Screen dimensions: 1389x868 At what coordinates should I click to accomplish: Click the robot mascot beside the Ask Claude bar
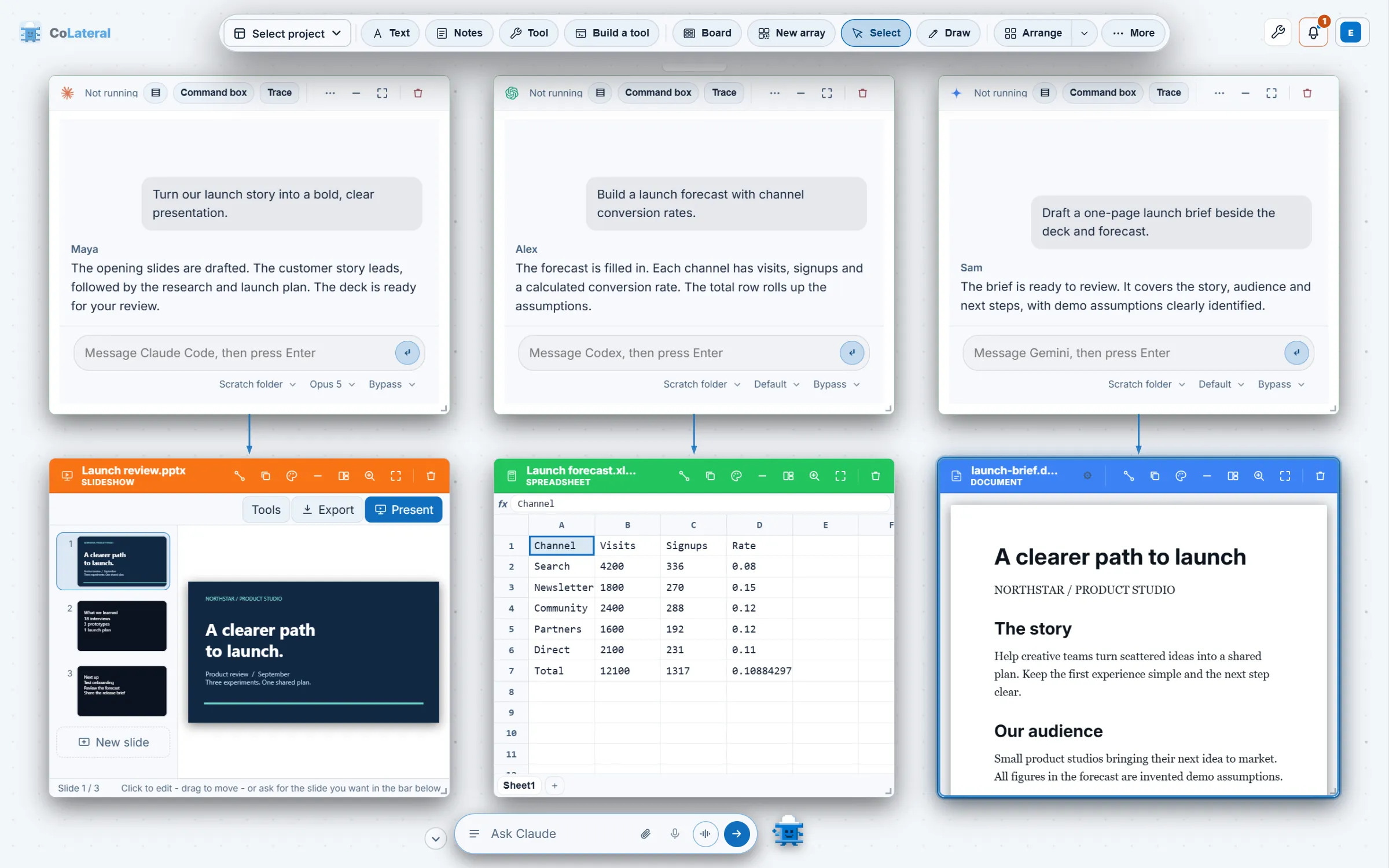pyautogui.click(x=788, y=832)
